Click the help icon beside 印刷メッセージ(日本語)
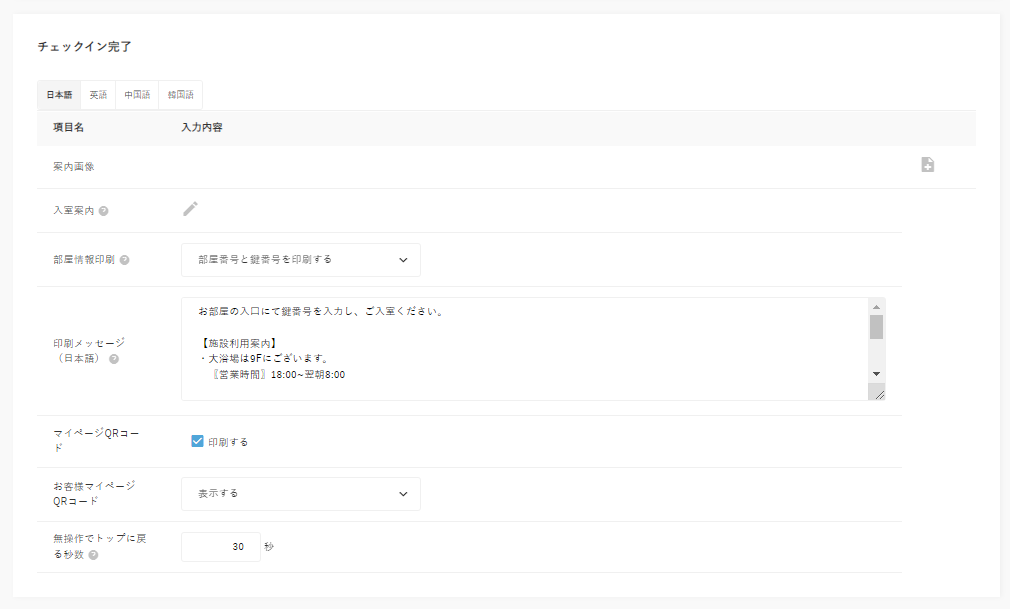Screen dimensions: 1010x609 click(x=113, y=359)
